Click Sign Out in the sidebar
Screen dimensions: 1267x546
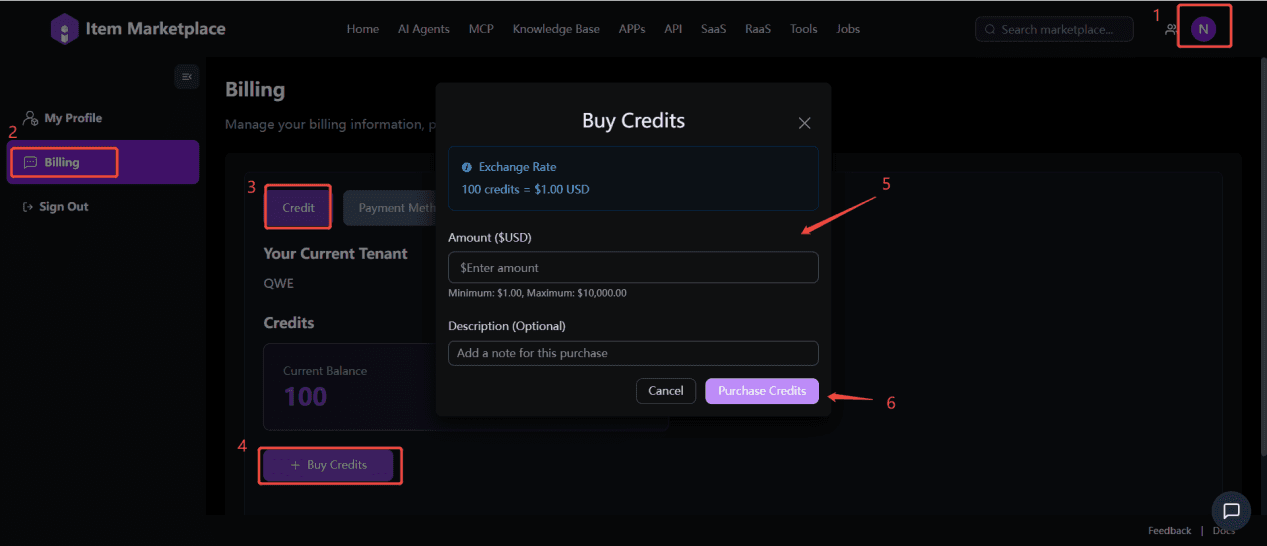[63, 206]
